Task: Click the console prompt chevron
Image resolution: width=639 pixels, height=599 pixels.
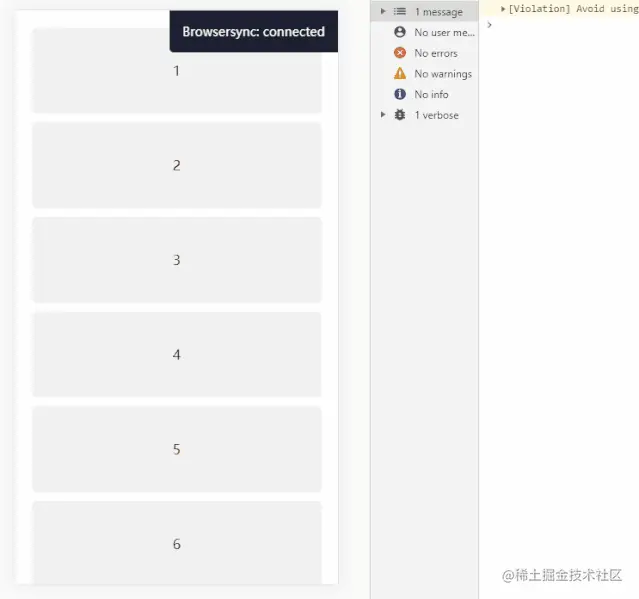Action: (489, 25)
